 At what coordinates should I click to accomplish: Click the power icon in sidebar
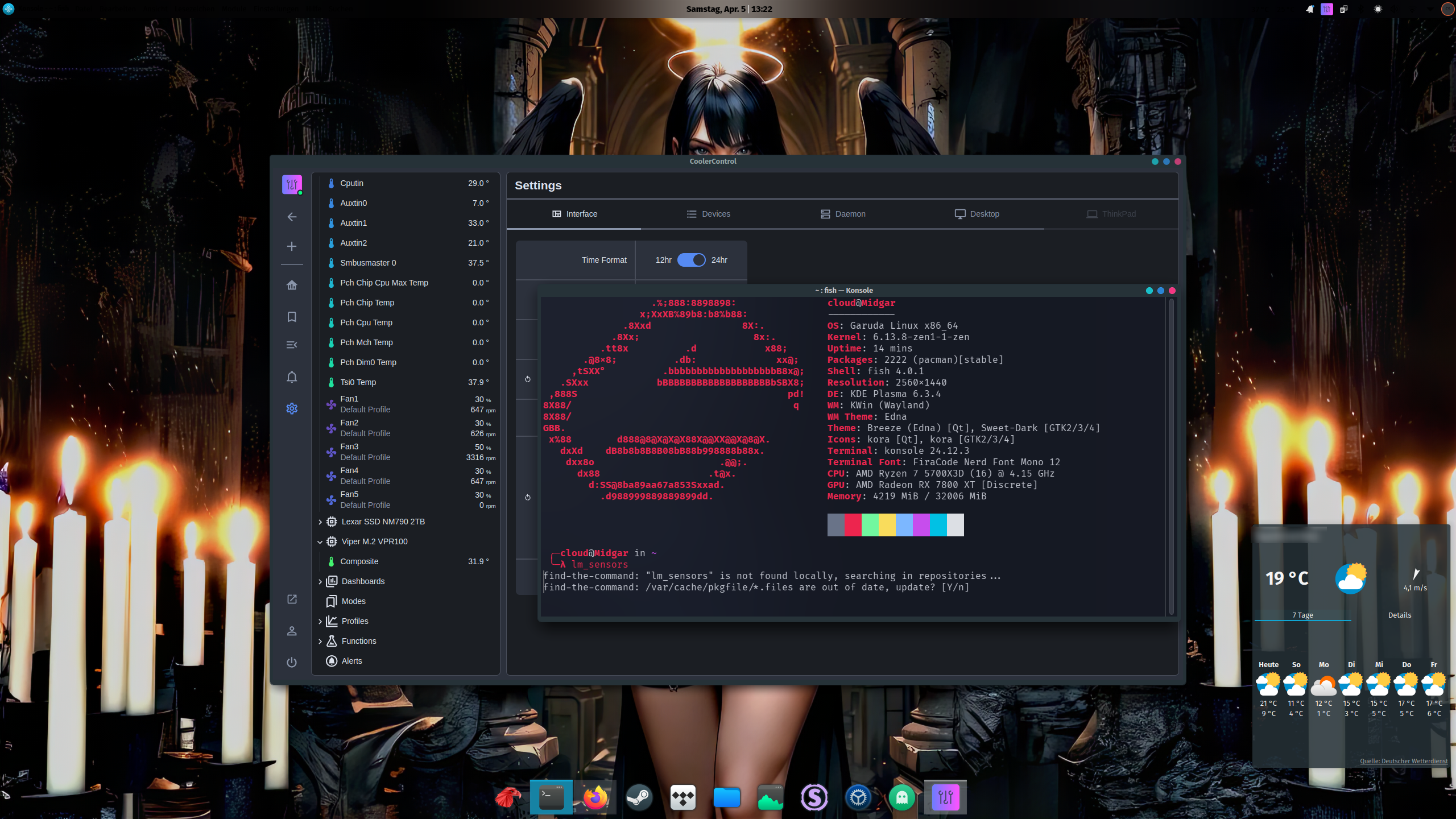pos(292,662)
